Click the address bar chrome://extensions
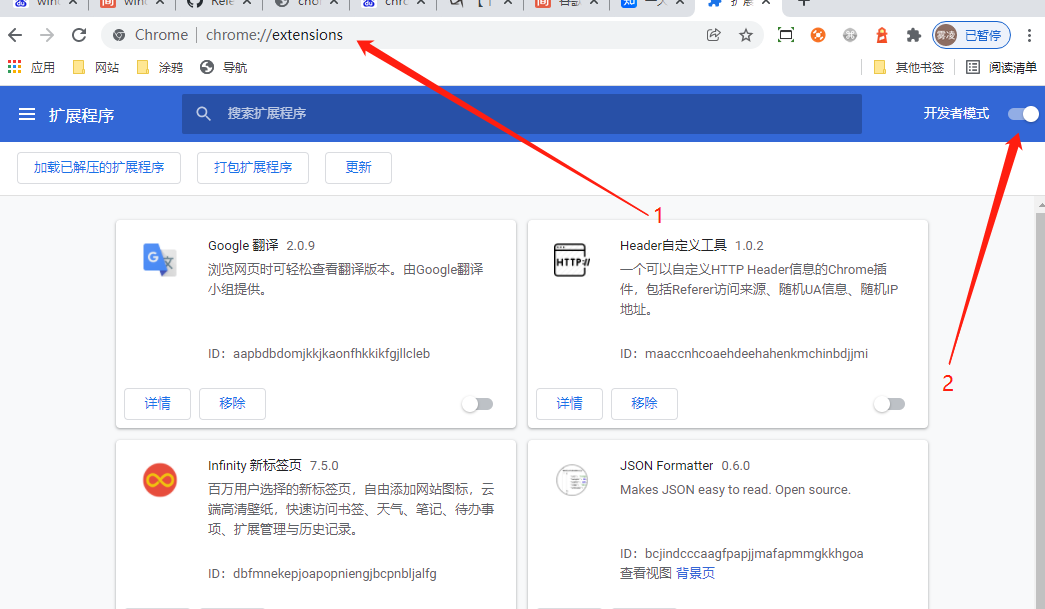 (274, 35)
